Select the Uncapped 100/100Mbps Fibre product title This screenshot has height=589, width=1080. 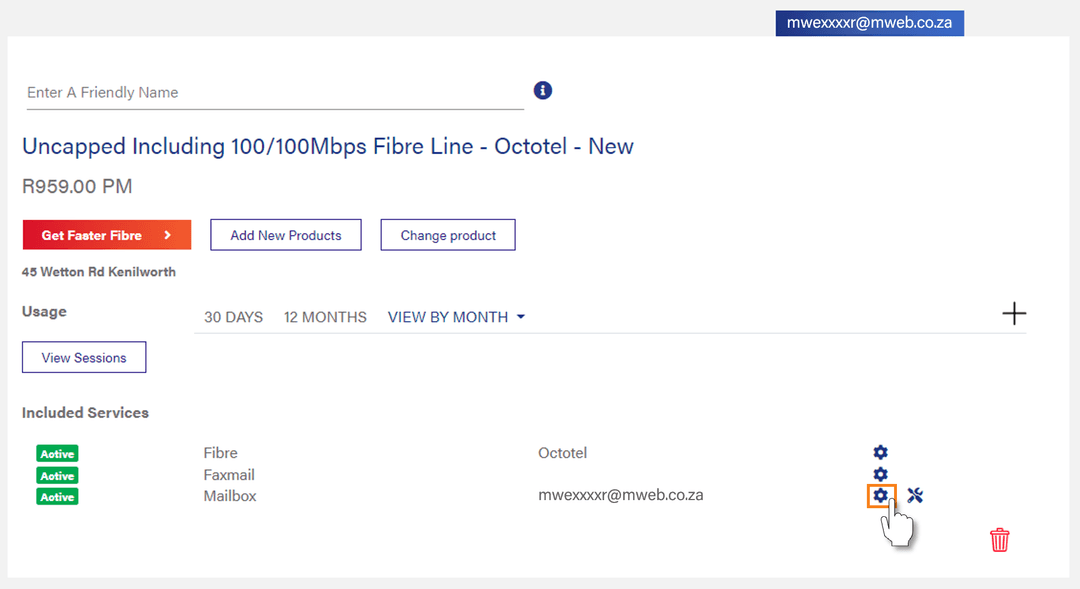[x=328, y=146]
